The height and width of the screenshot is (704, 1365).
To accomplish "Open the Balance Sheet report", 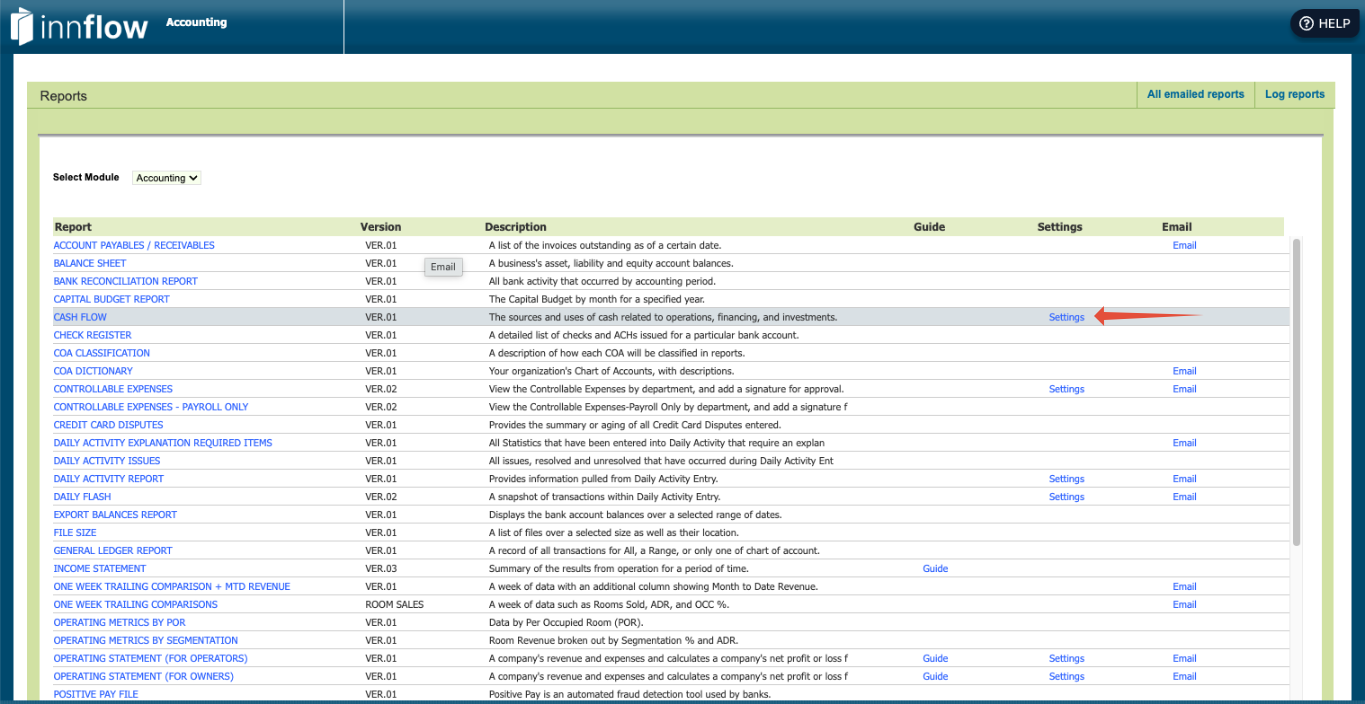I will pos(90,263).
